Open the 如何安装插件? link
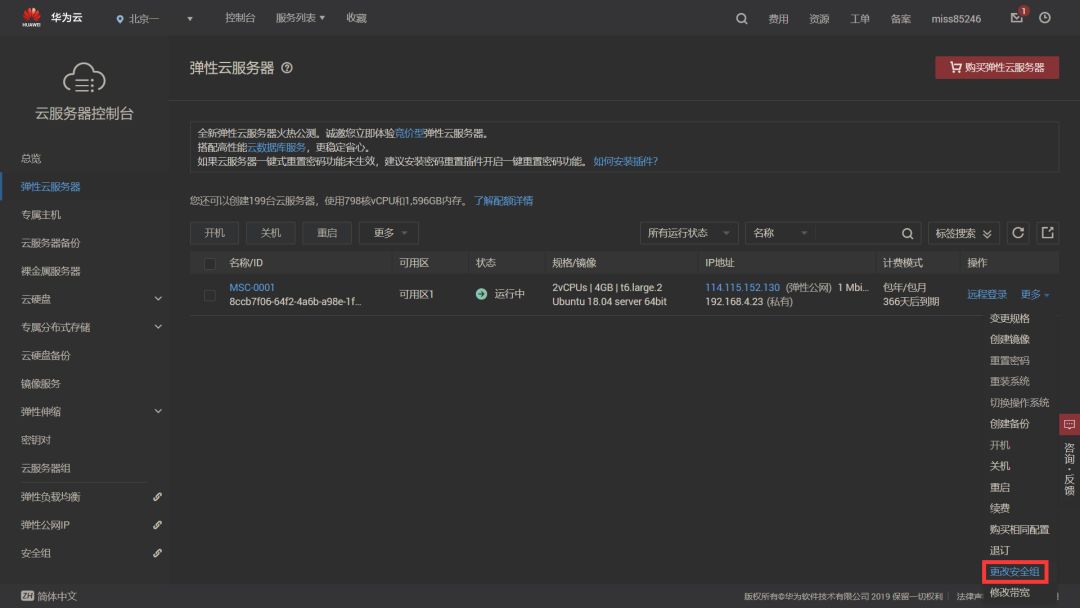The height and width of the screenshot is (608, 1080). 625,161
